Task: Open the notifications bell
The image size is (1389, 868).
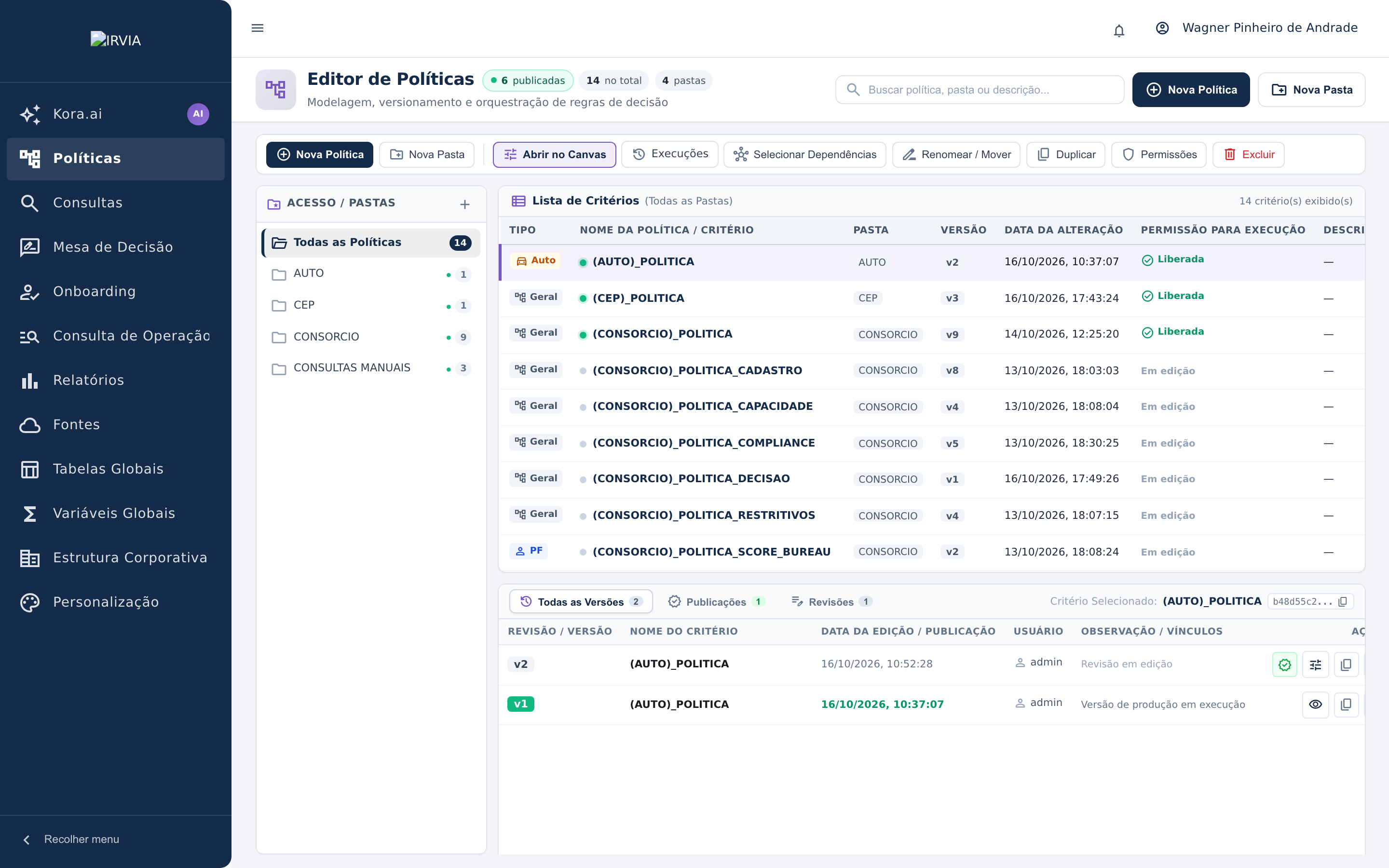Action: coord(1118,30)
